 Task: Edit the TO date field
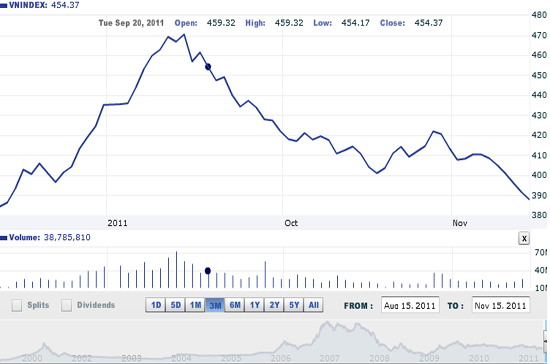(x=501, y=305)
